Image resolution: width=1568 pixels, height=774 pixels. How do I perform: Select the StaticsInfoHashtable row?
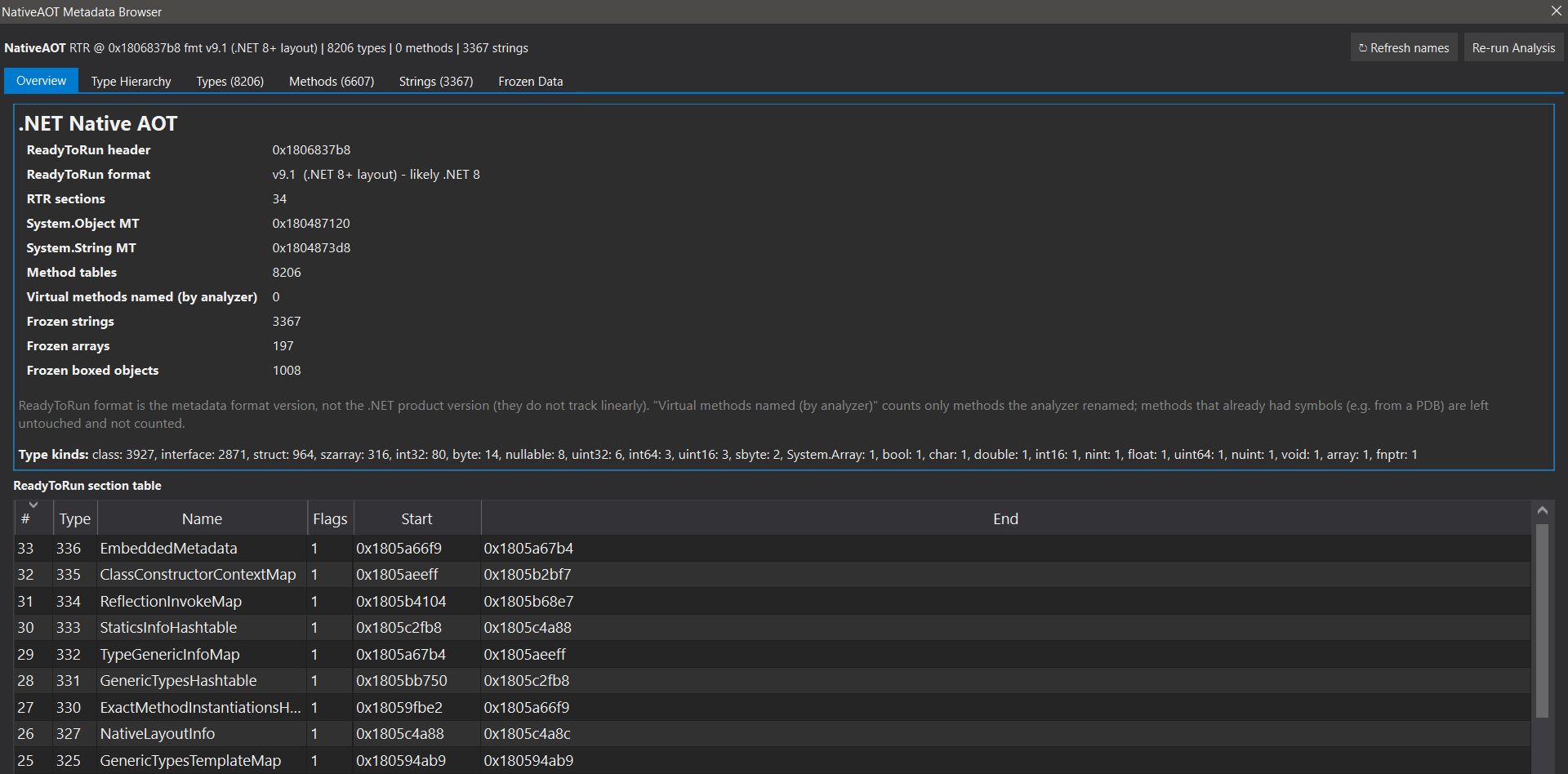pyautogui.click(x=773, y=628)
